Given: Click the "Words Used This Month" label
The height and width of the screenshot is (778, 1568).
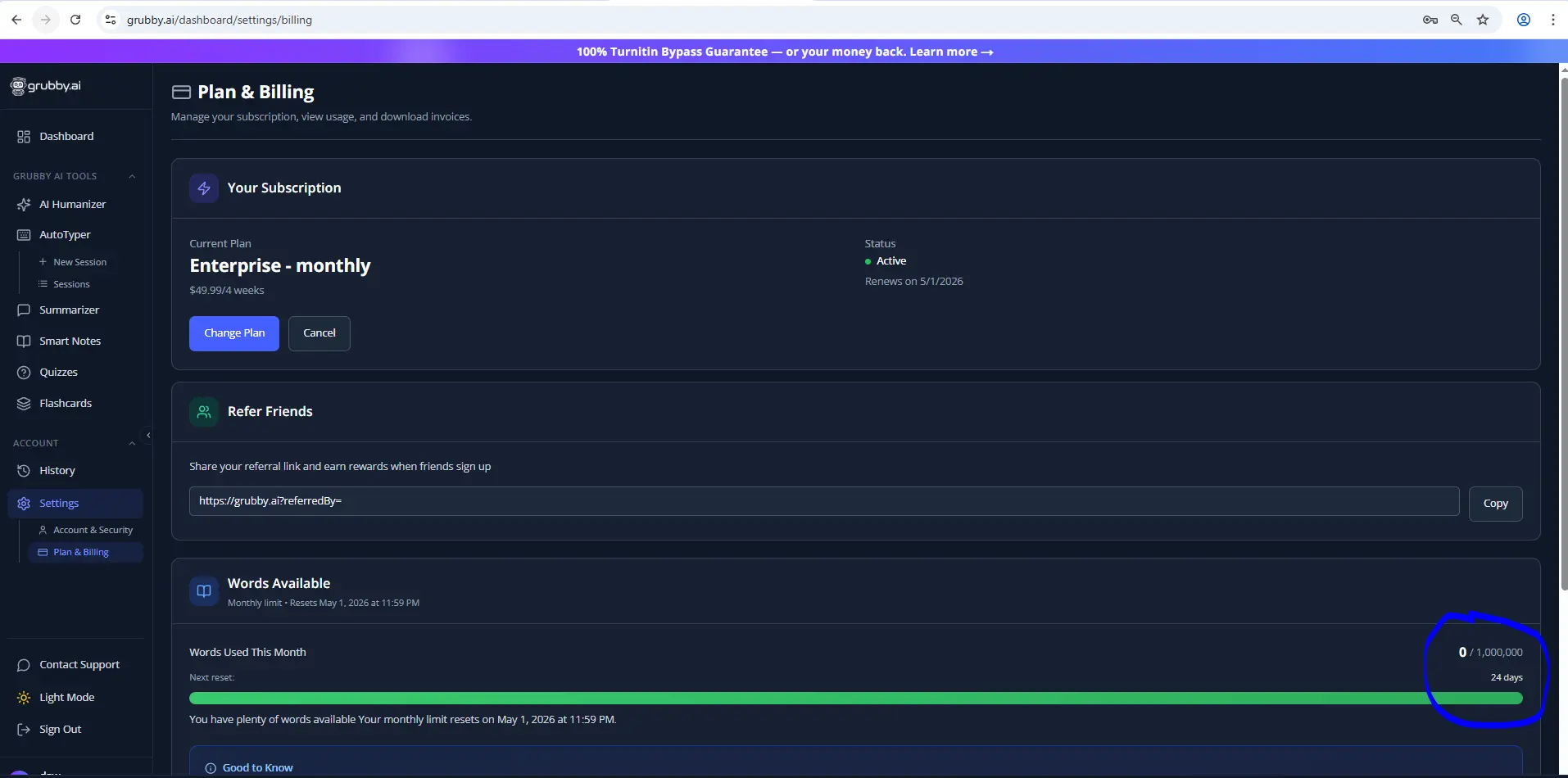Looking at the screenshot, I should (x=247, y=653).
